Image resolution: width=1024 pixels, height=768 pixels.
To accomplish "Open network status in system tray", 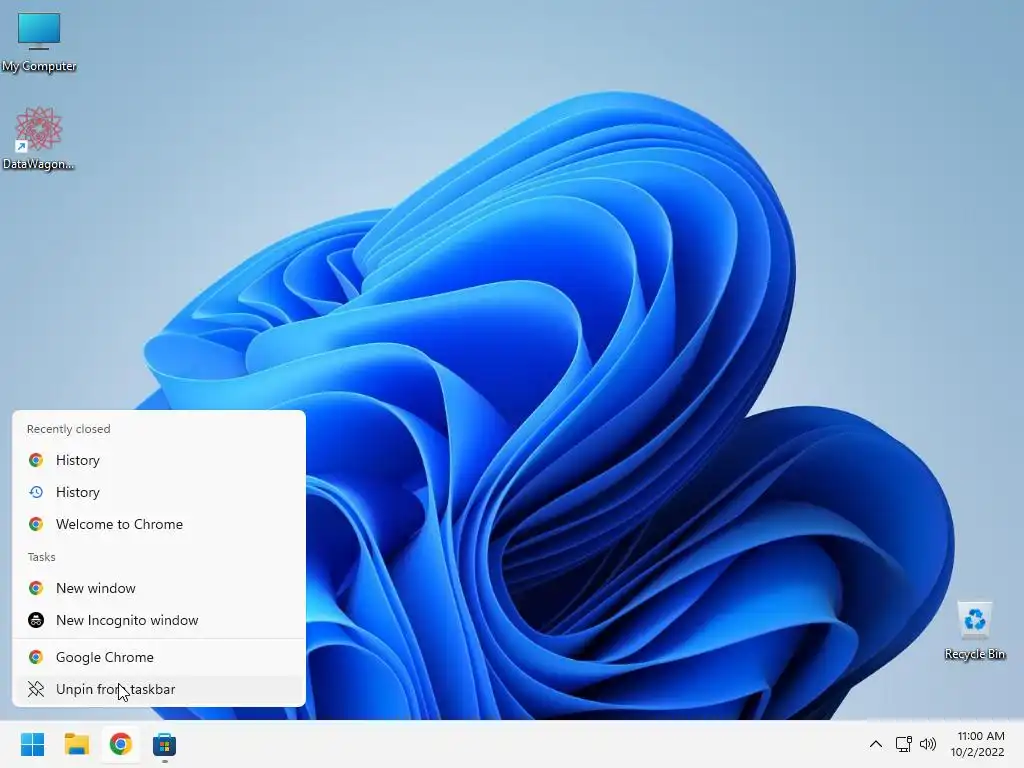I will coord(904,744).
